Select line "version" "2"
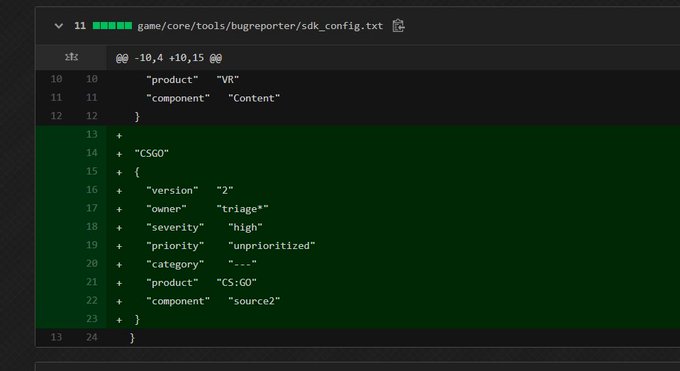Screen dimensions: 680x371 point(190,190)
